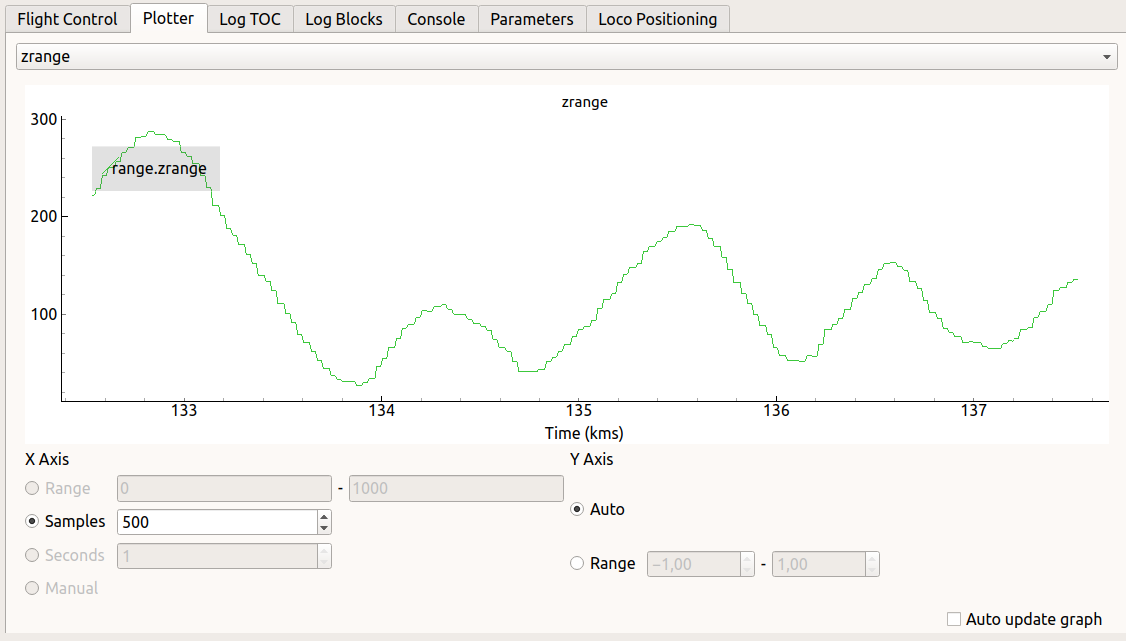Click the zrange plot title

coord(584,102)
